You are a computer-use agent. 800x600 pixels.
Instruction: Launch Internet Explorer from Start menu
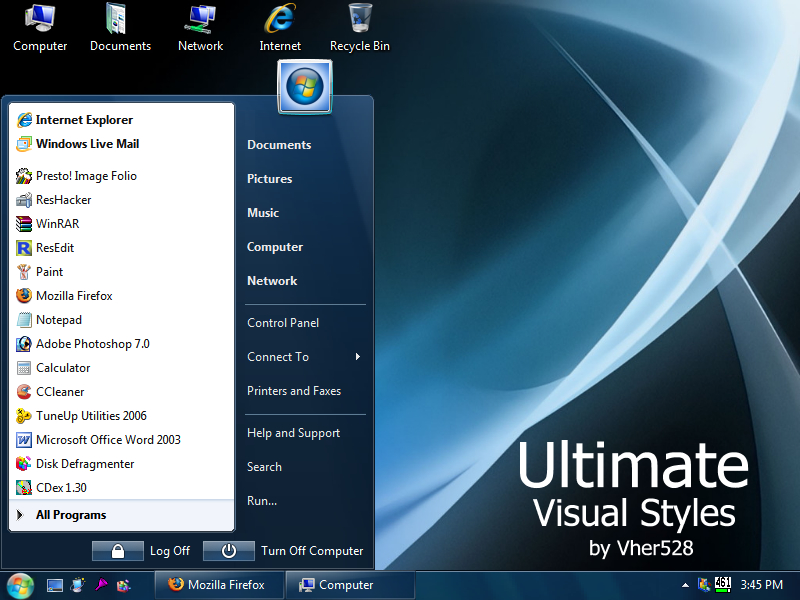tap(121, 120)
